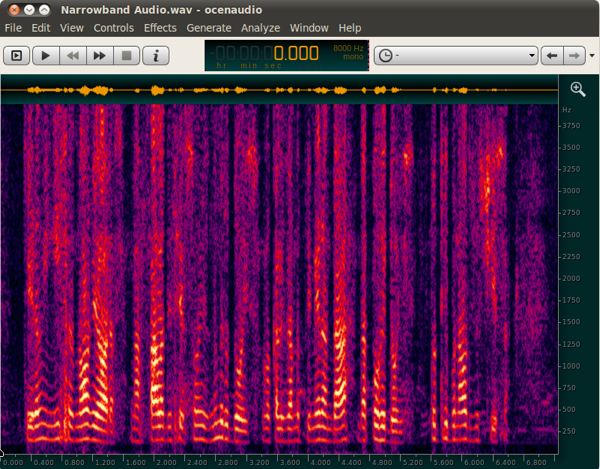Open the small toolbar overflow arrow
This screenshot has width=600, height=469.
click(x=592, y=56)
